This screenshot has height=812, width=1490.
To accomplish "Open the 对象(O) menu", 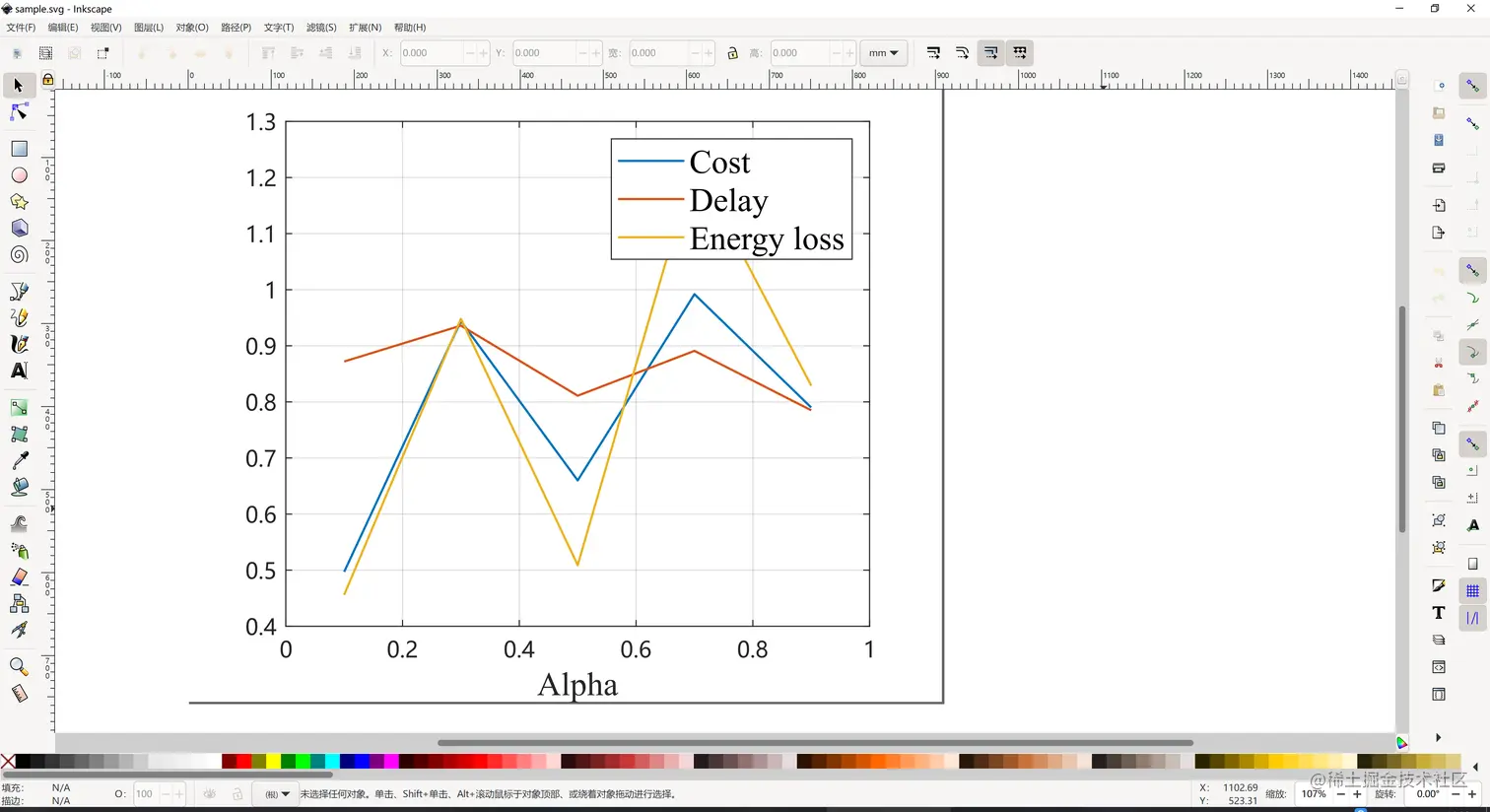I will click(x=192, y=28).
